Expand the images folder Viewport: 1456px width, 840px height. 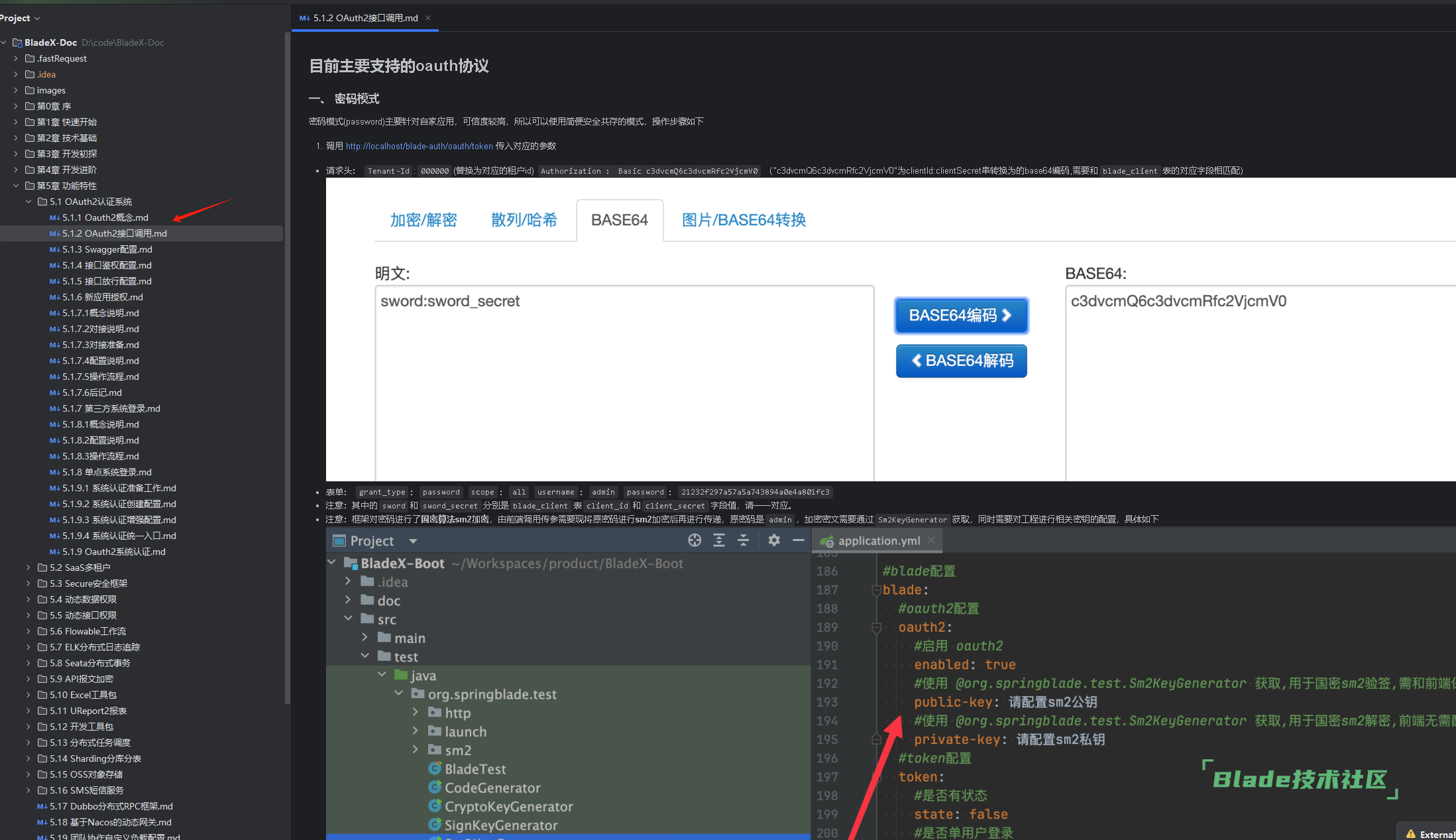16,90
